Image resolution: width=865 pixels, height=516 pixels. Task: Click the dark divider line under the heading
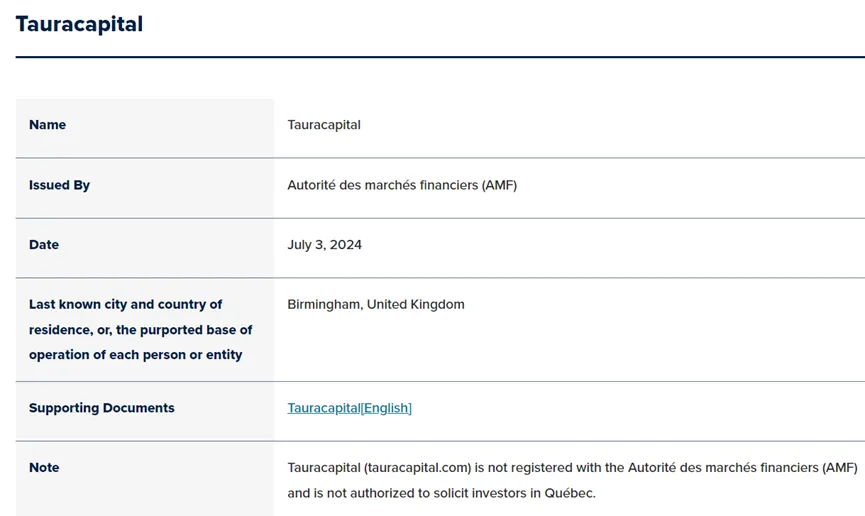click(x=440, y=57)
